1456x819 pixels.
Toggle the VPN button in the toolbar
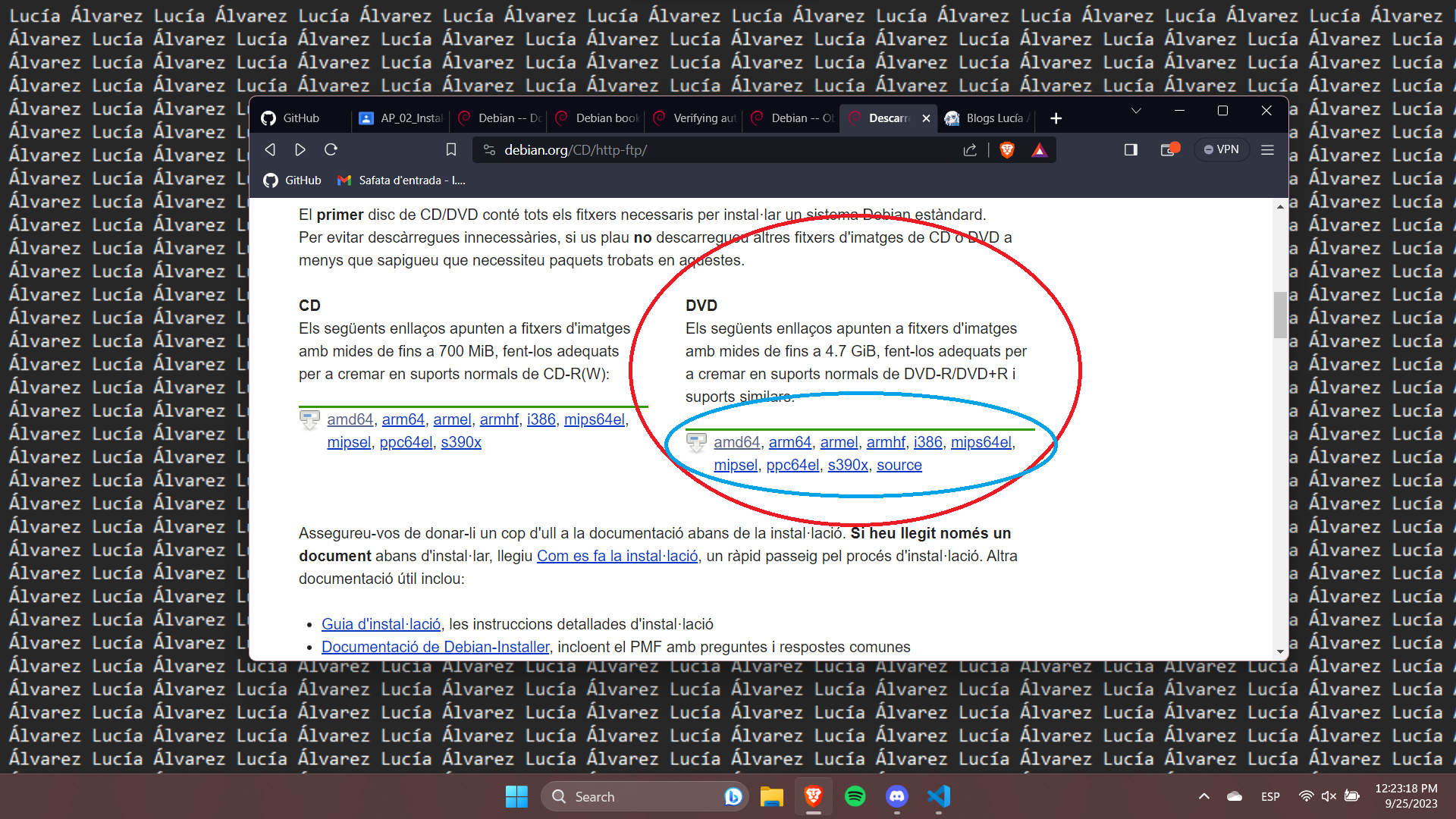pos(1221,149)
